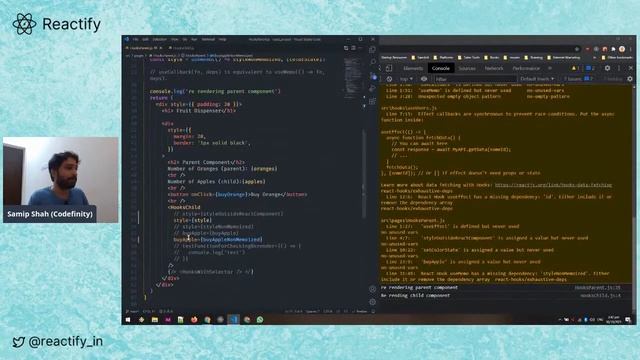Click the Buy Orange button code line
640x360 pixels.
[237, 194]
